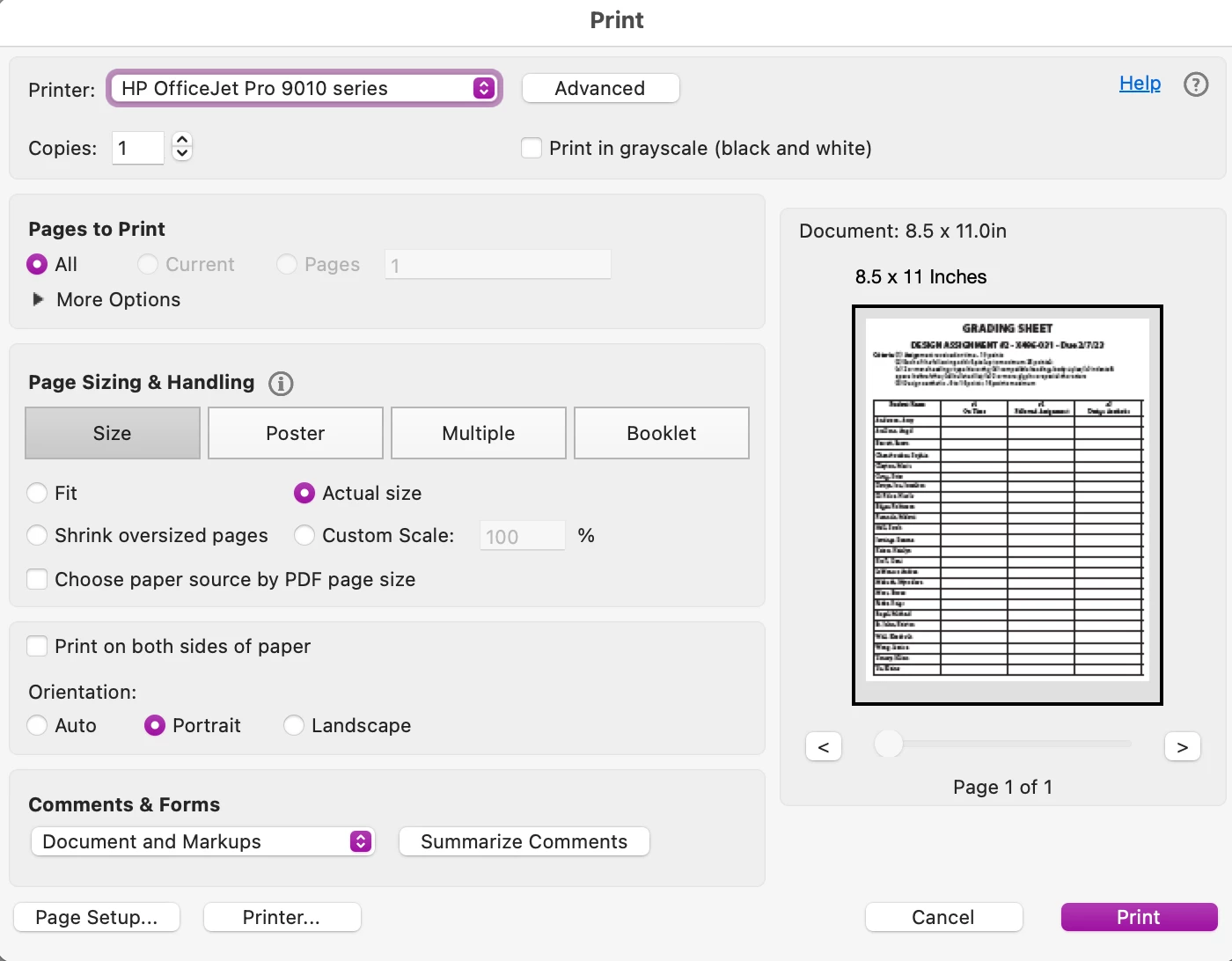This screenshot has width=1232, height=961.
Task: Select the Fit radio button
Action: click(x=37, y=493)
